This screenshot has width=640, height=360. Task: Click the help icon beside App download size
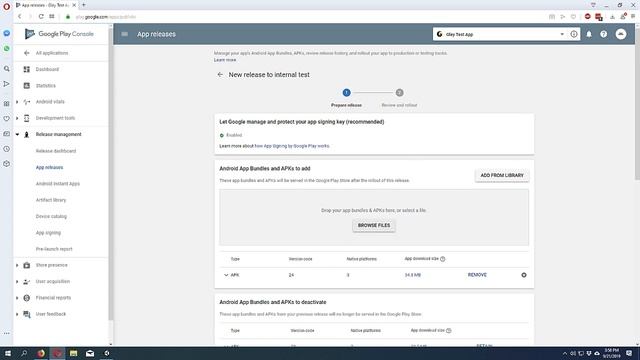[443, 259]
